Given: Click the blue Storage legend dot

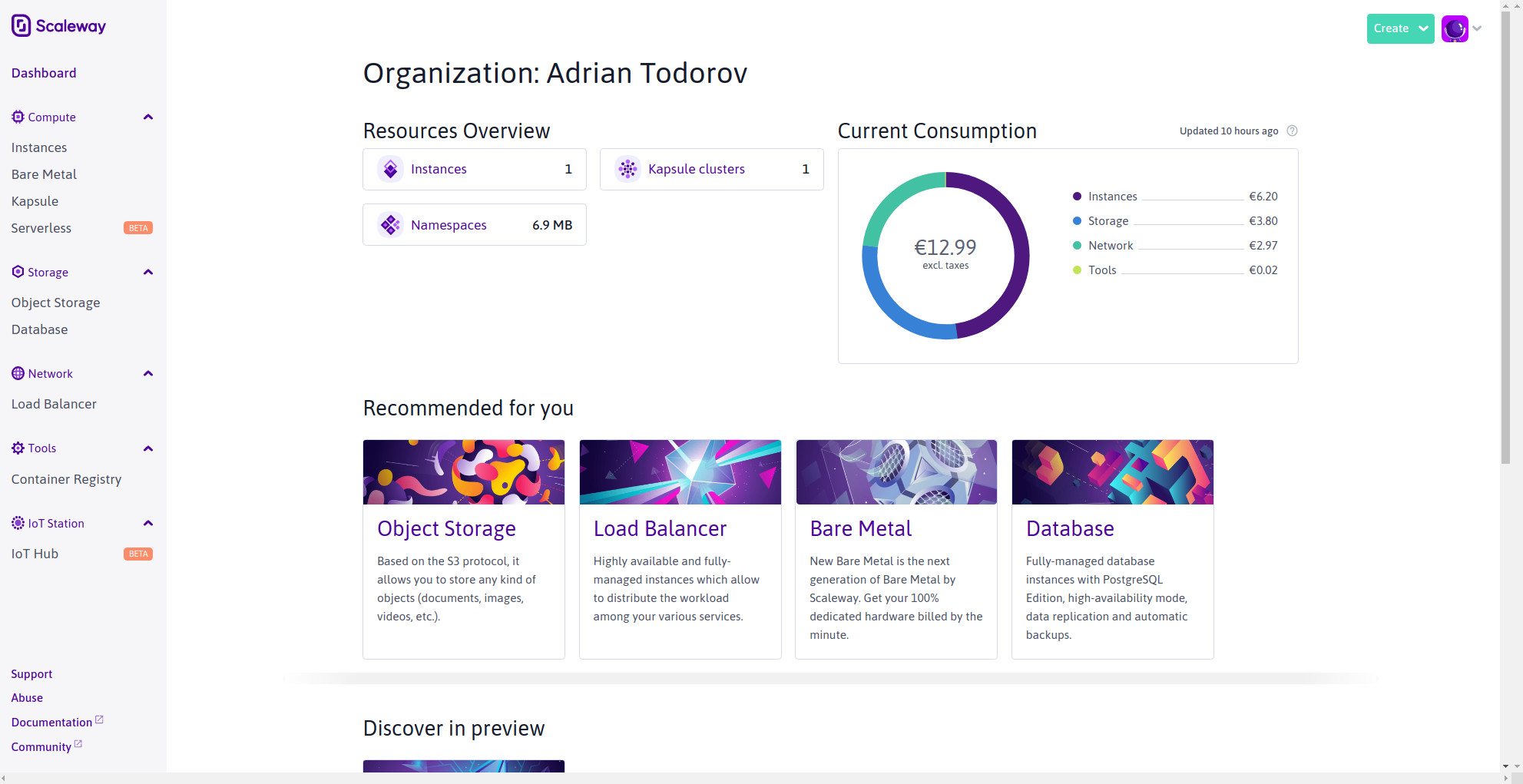Looking at the screenshot, I should [1077, 221].
